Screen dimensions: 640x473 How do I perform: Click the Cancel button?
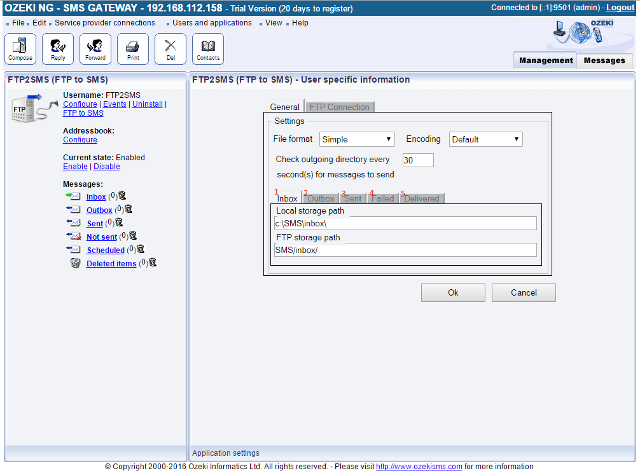click(524, 293)
